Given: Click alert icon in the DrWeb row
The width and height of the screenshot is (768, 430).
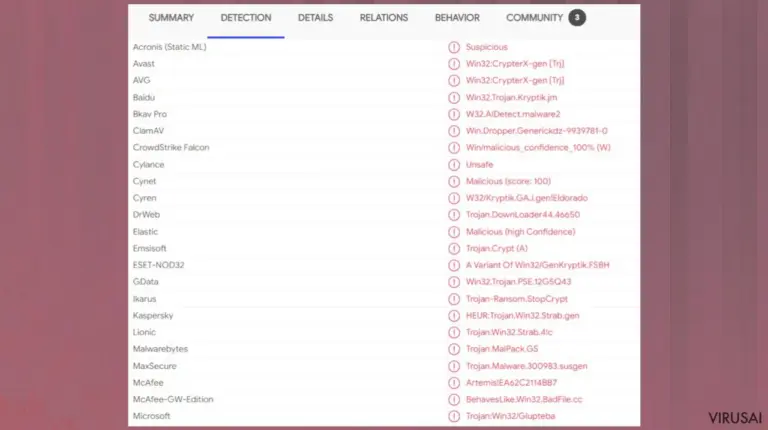Looking at the screenshot, I should tap(454, 215).
